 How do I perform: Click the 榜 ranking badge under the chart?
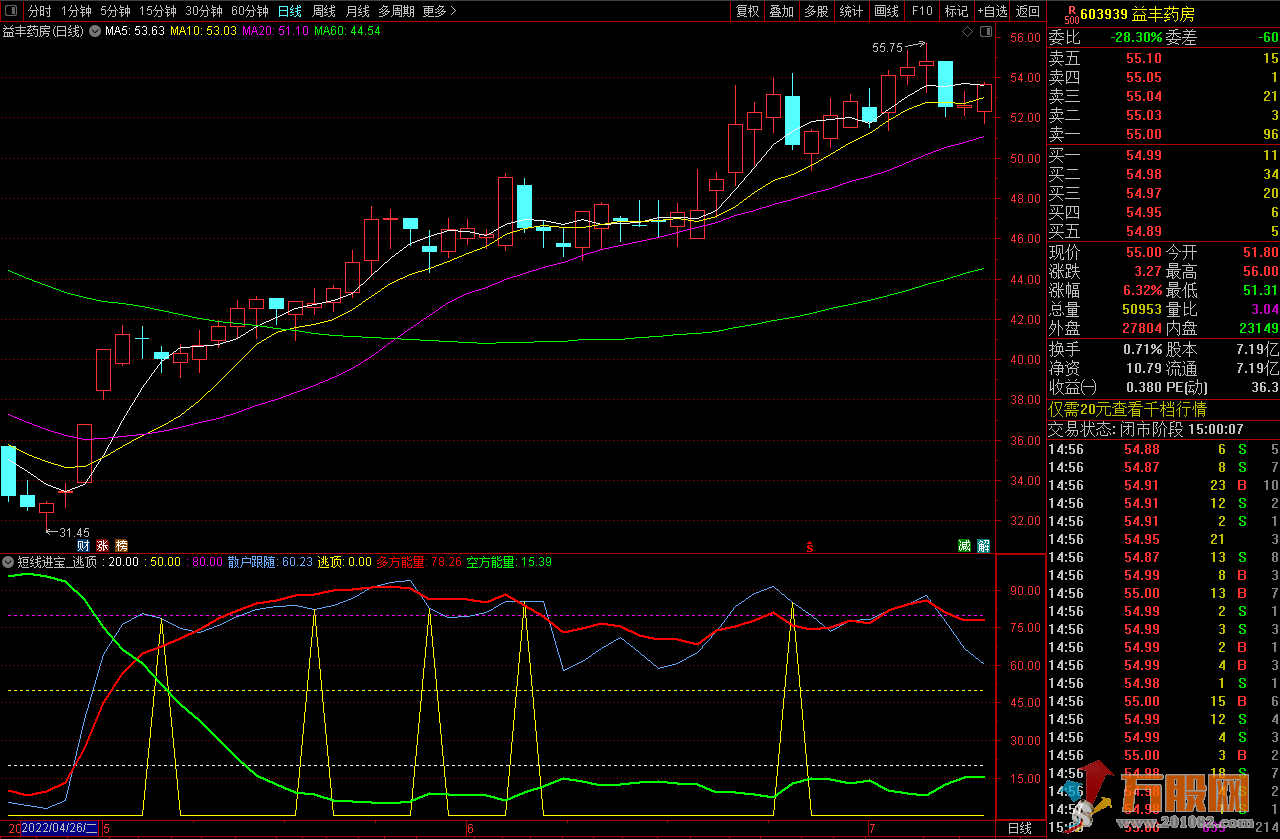pos(121,545)
